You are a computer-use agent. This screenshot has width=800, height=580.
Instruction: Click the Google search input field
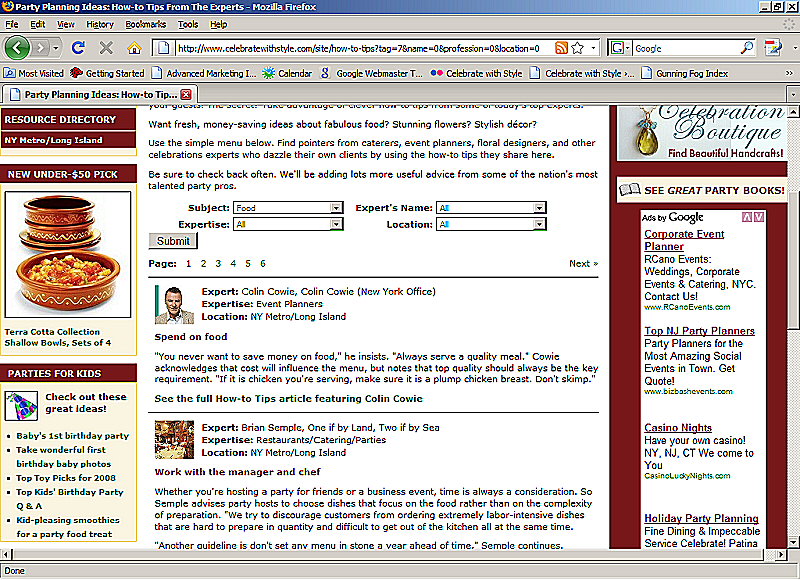coord(690,47)
